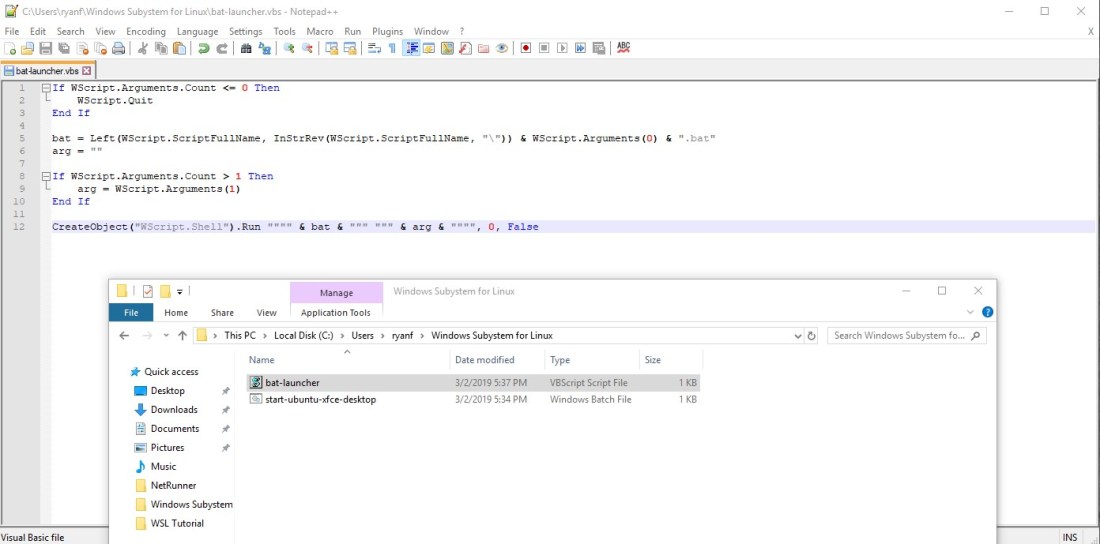Zoom out using the toolbar magnifier
Screen dimensions: 1100x544
[x=307, y=48]
